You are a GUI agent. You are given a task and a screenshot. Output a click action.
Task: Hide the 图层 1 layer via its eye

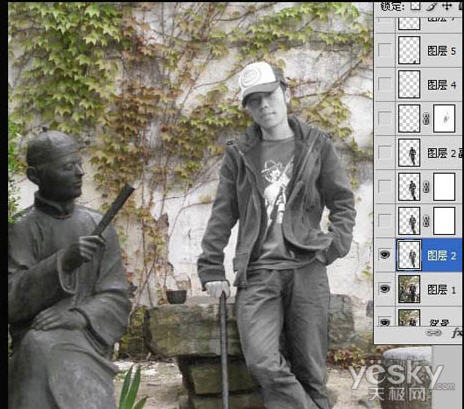point(385,289)
